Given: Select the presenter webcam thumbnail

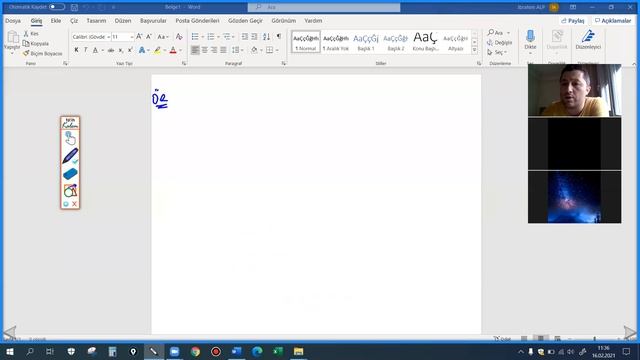Looking at the screenshot, I should (x=575, y=90).
